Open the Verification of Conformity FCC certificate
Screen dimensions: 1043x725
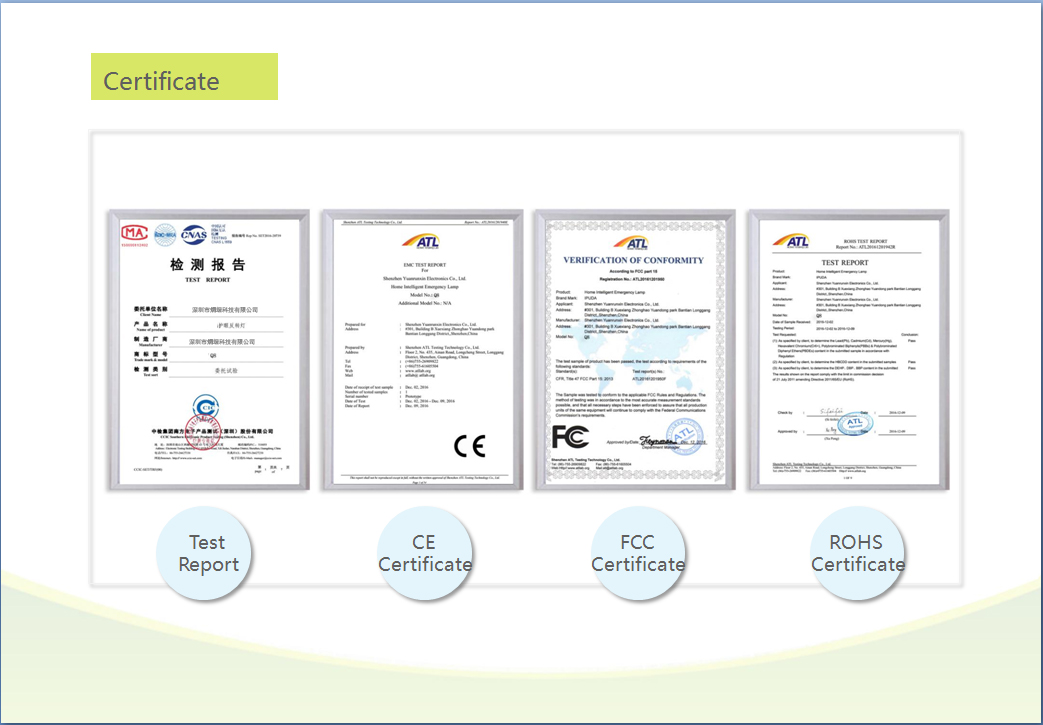click(x=635, y=350)
